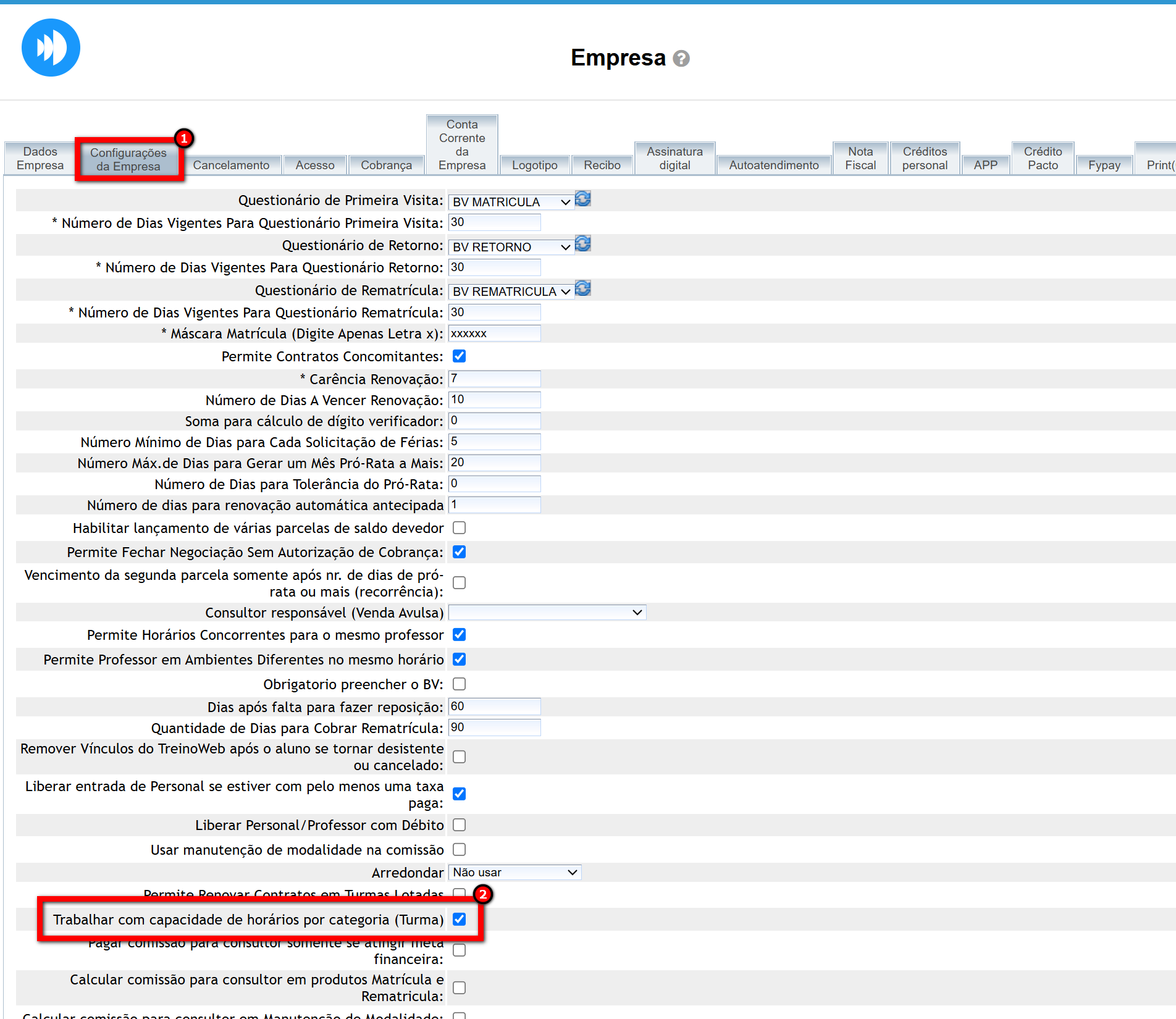Refresh the Questionário de Retorno list

click(x=582, y=244)
